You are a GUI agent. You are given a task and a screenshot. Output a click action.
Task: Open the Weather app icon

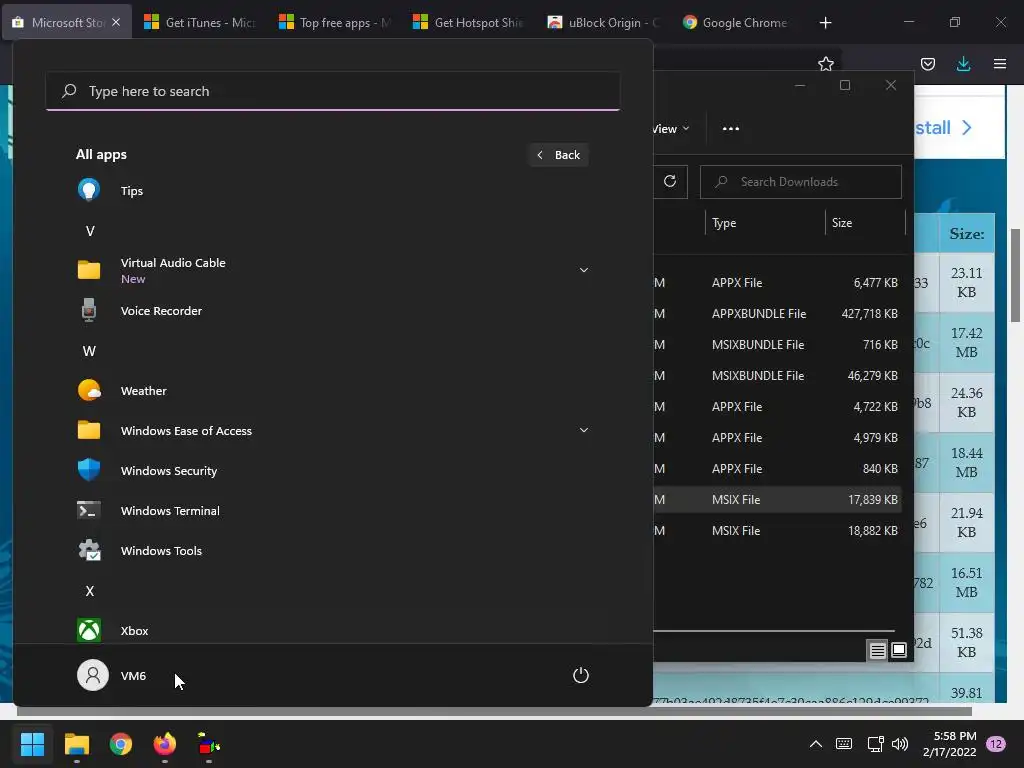pos(89,391)
